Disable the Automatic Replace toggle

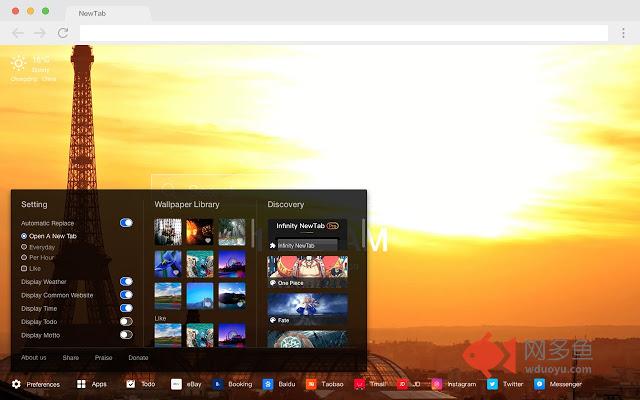click(126, 223)
